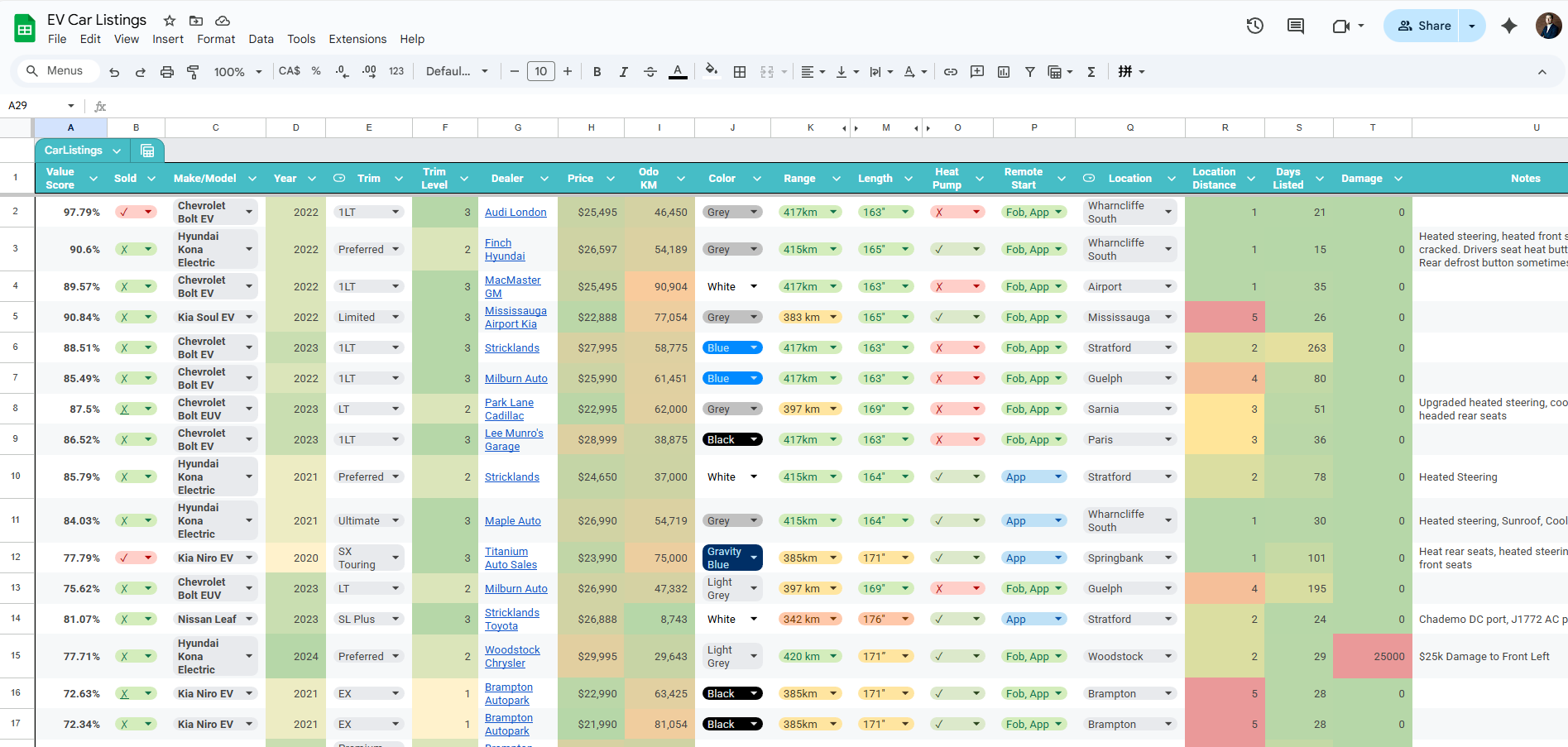Open the functions menu with the sigma icon
The width and height of the screenshot is (1568, 747).
(1091, 71)
